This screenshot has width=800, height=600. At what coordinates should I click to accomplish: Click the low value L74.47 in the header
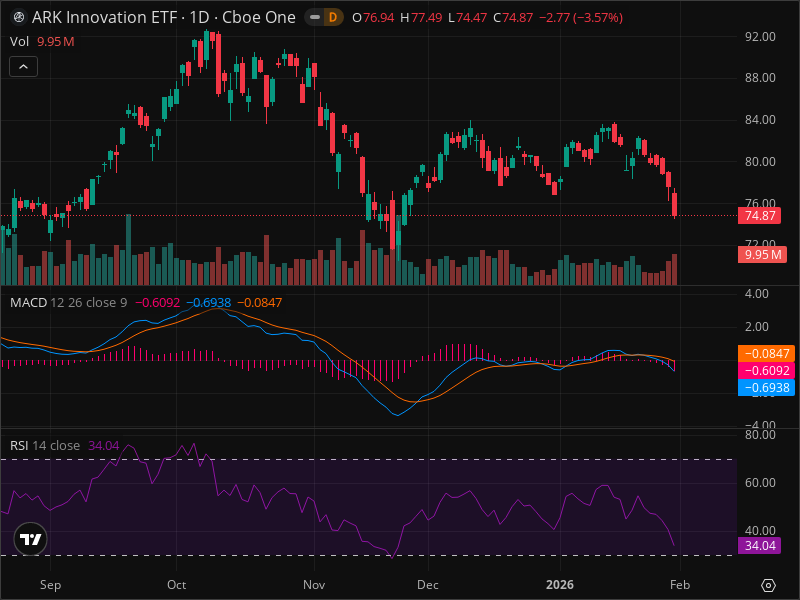point(467,18)
